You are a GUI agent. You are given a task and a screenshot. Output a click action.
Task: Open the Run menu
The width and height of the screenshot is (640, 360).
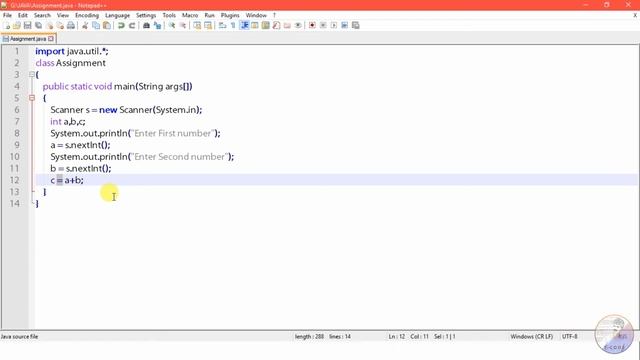click(x=209, y=15)
